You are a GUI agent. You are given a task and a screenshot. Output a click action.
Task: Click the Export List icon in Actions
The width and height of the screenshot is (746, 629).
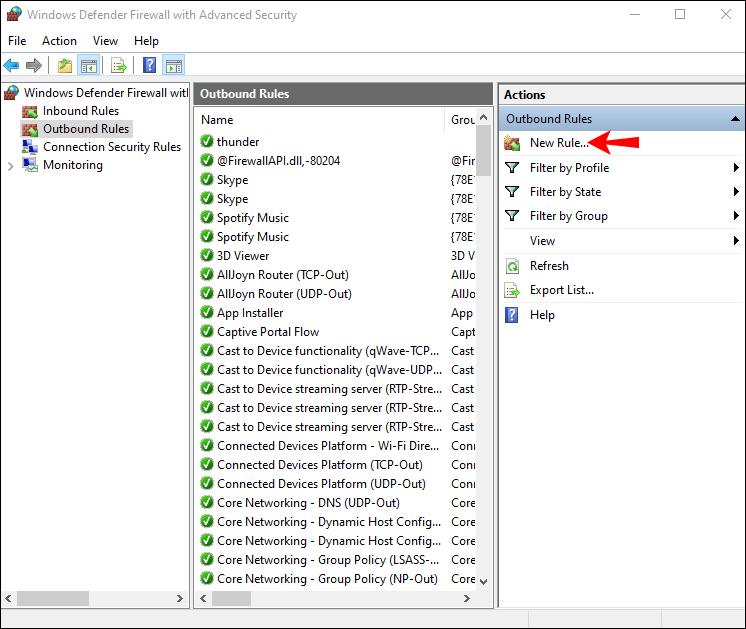pos(512,290)
